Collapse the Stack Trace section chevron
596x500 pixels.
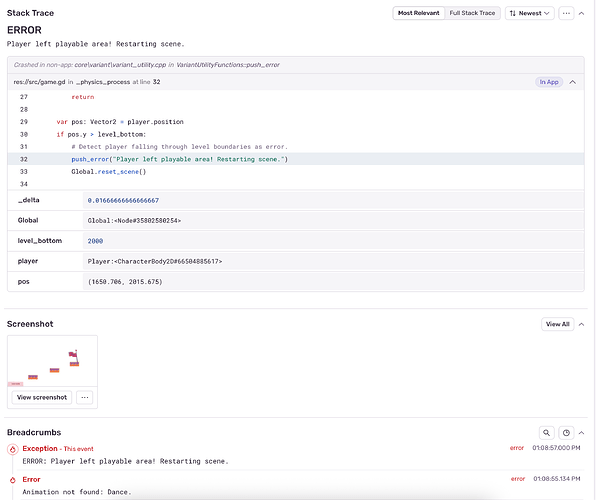(x=581, y=13)
